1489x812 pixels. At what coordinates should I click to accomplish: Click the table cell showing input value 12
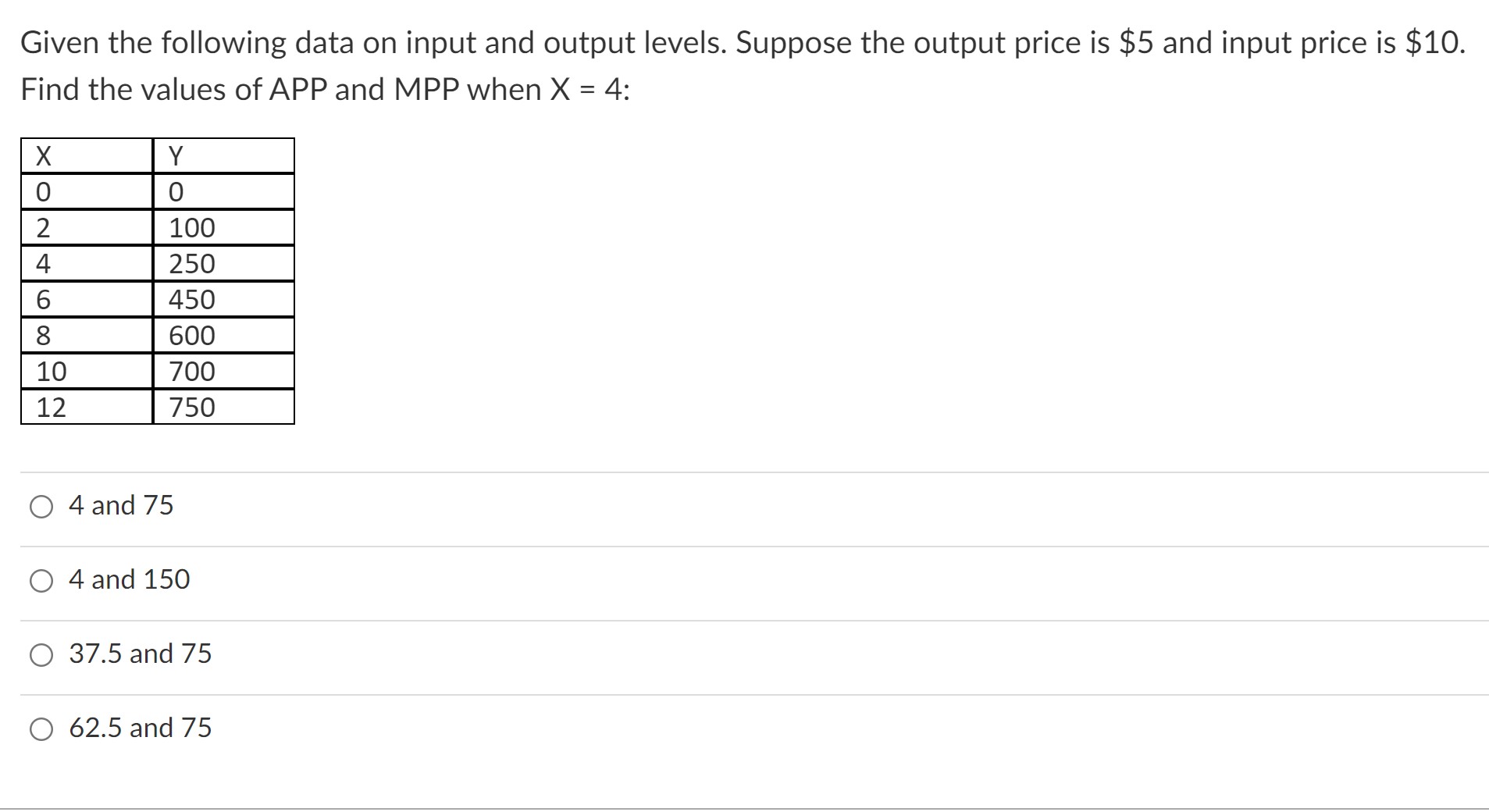click(84, 407)
